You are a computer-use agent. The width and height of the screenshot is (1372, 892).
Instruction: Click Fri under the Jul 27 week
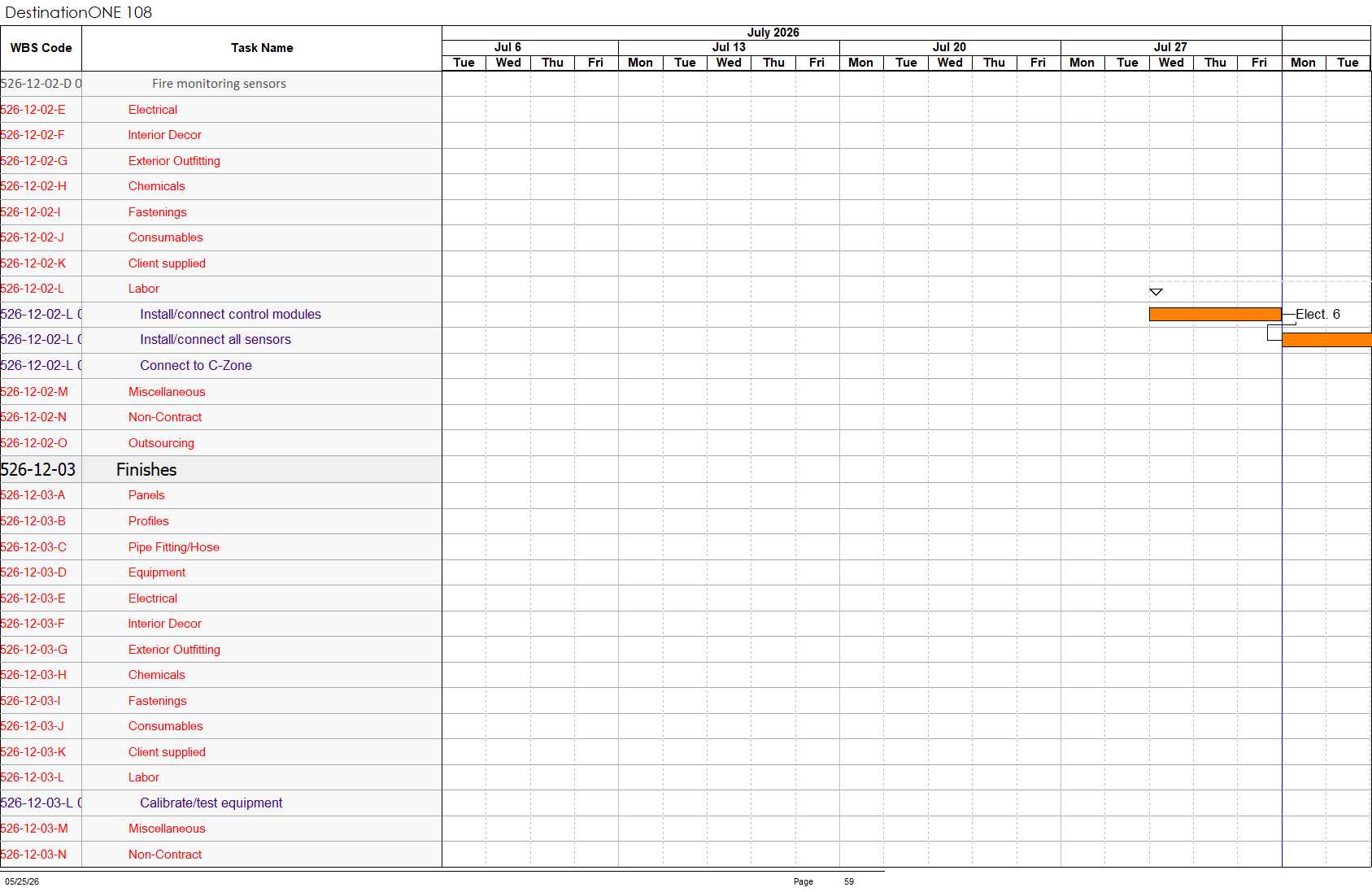1259,63
